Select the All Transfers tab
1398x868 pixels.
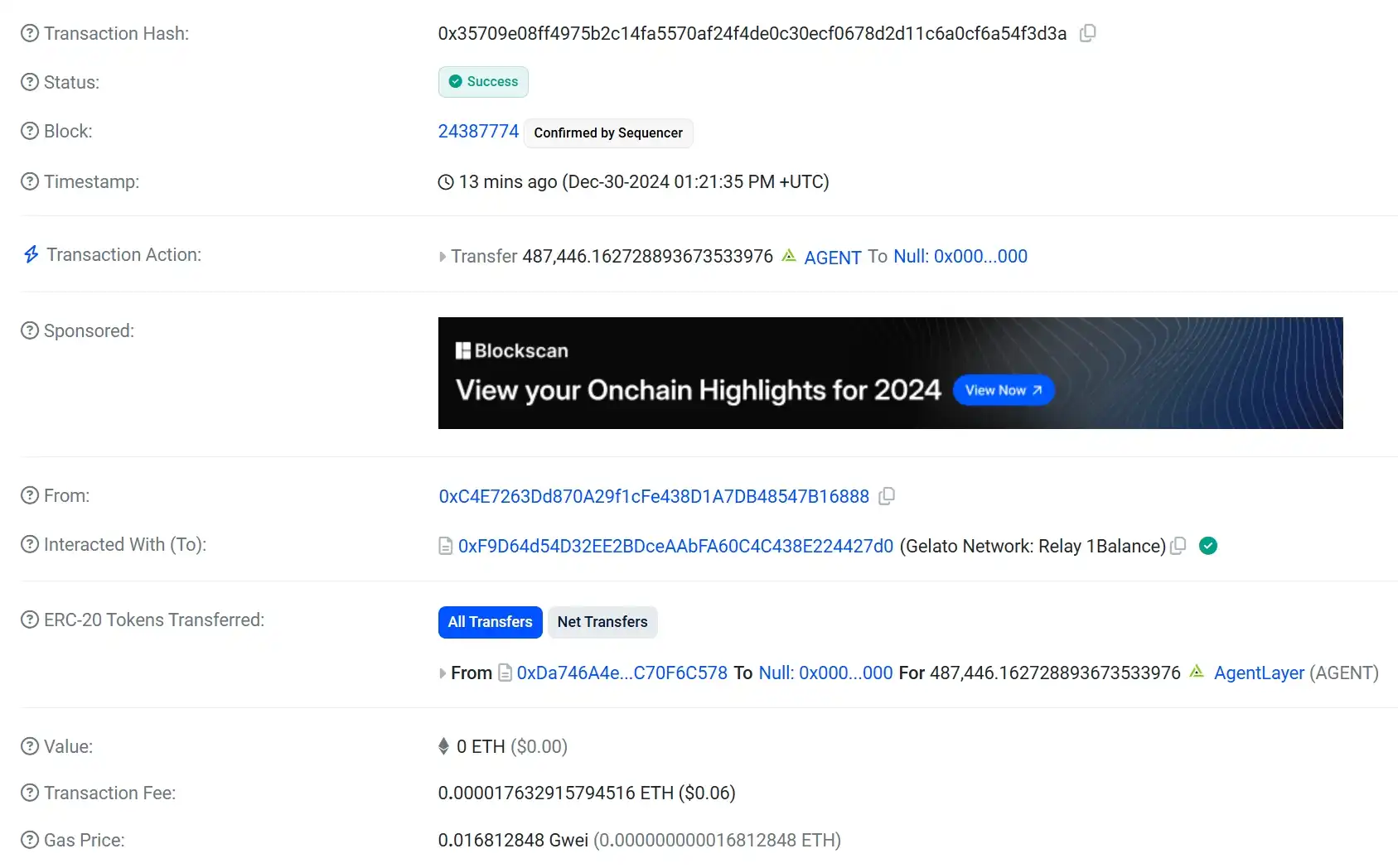(x=490, y=622)
